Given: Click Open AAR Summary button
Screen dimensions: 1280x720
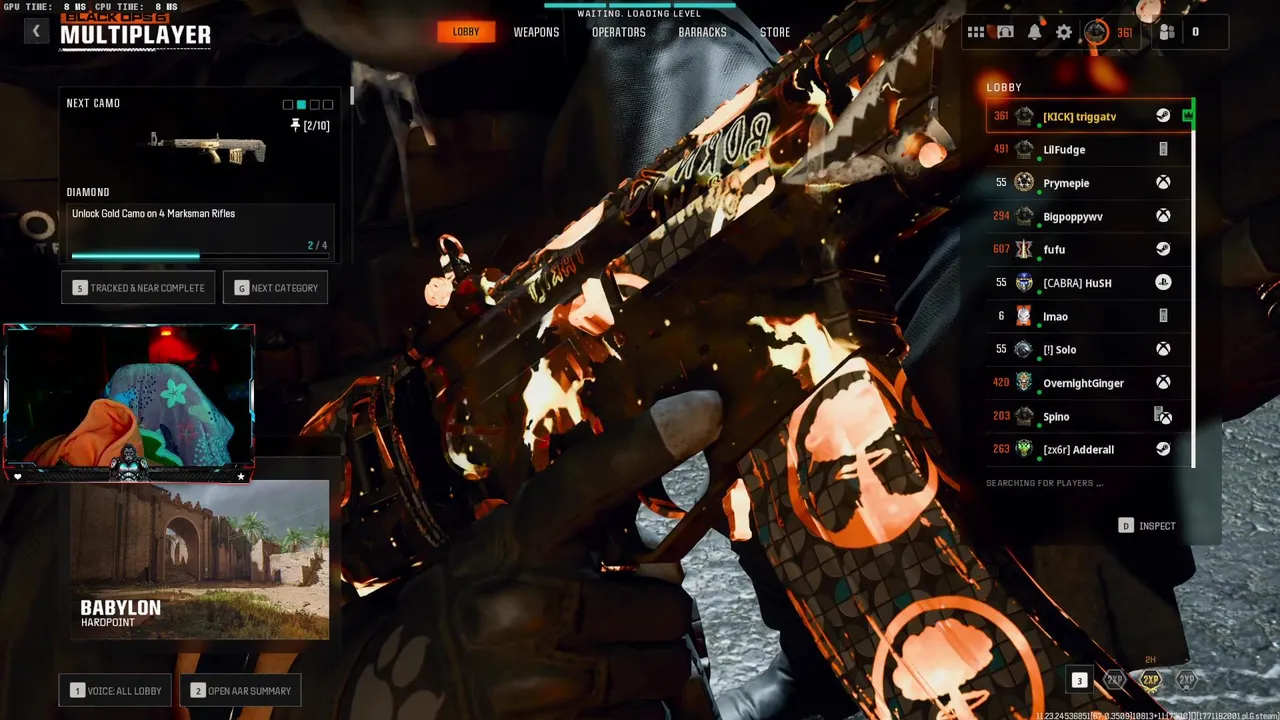Looking at the screenshot, I should click(x=240, y=691).
